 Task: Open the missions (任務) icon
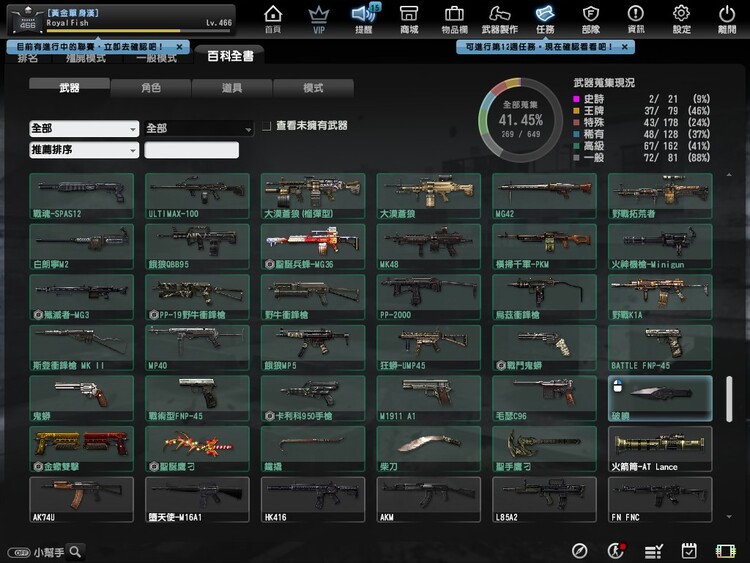[x=545, y=19]
